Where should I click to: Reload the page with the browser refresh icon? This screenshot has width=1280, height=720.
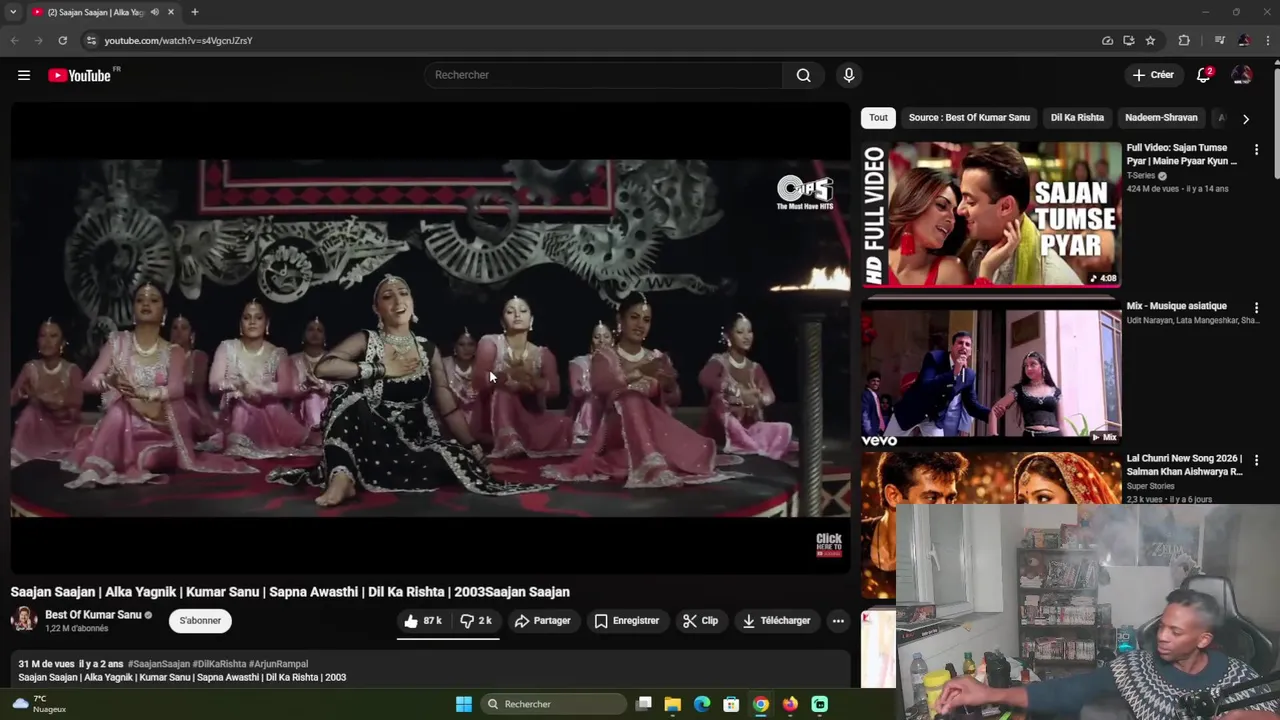click(62, 41)
